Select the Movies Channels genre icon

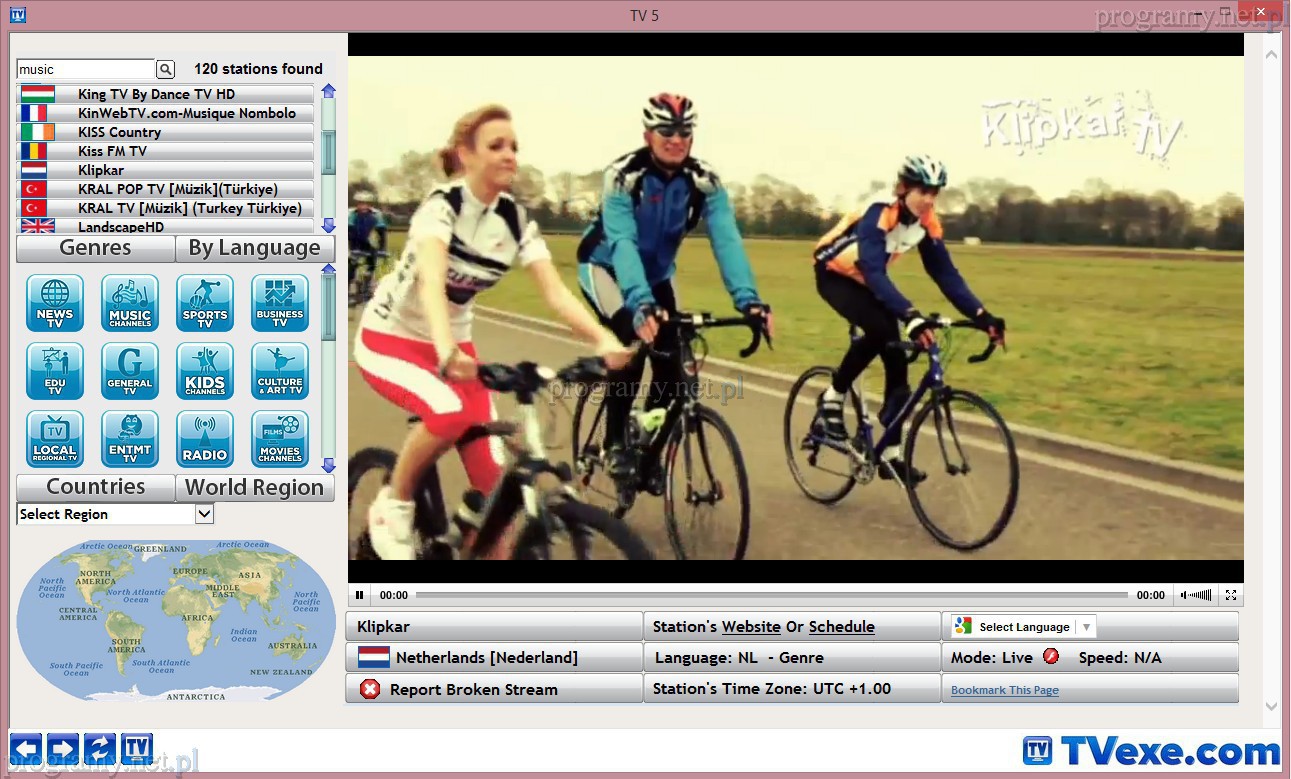pyautogui.click(x=280, y=439)
